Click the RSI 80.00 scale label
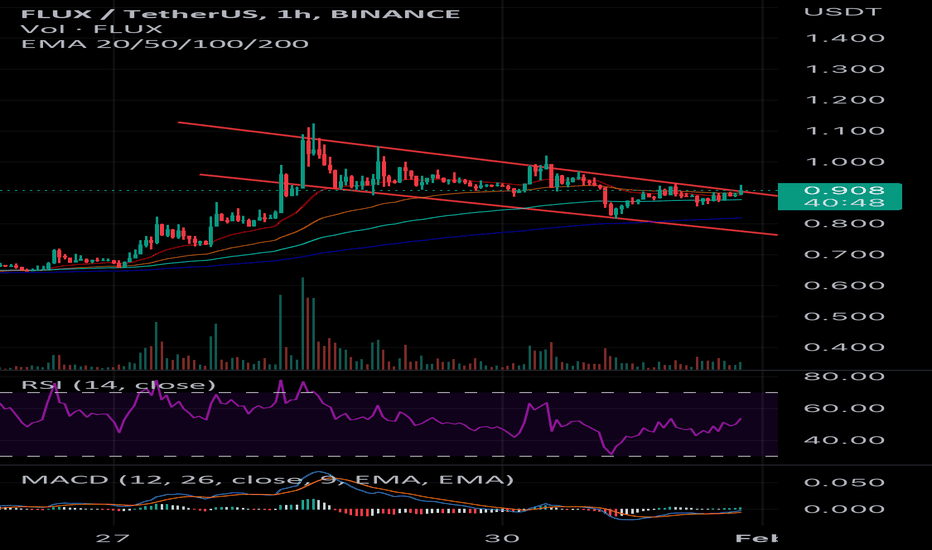The image size is (932, 550). tap(844, 376)
